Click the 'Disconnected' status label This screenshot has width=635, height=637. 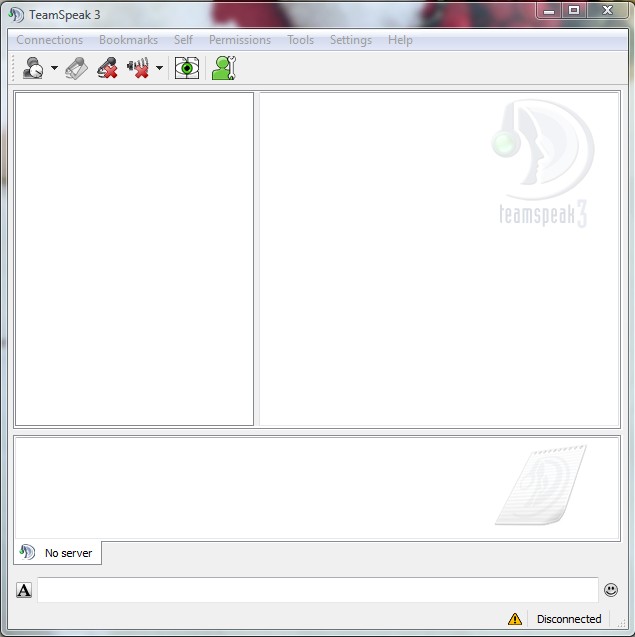pos(569,619)
